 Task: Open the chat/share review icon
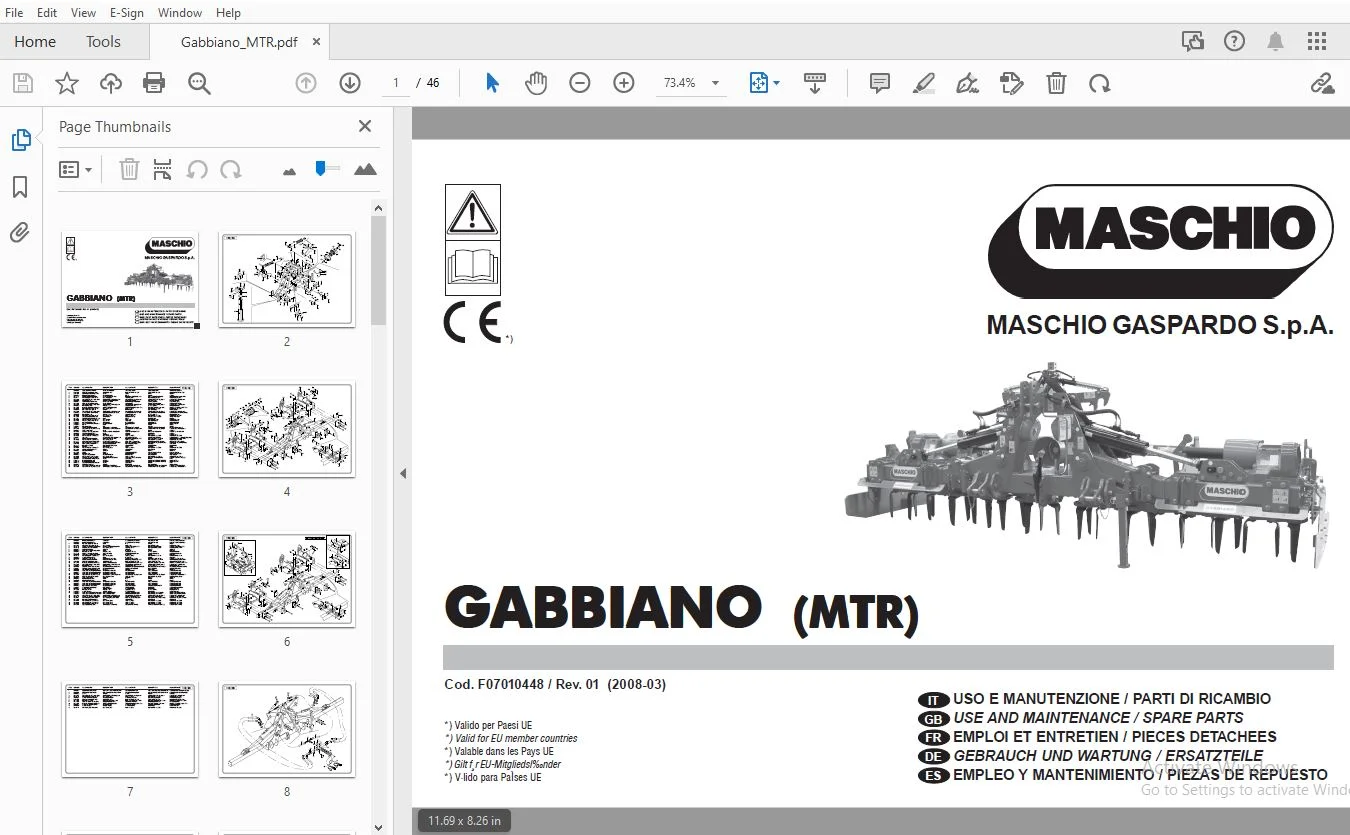coord(1192,41)
